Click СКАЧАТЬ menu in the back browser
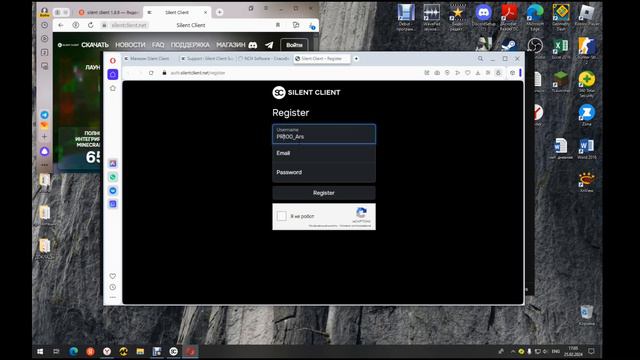The height and width of the screenshot is (360, 640). [95, 45]
